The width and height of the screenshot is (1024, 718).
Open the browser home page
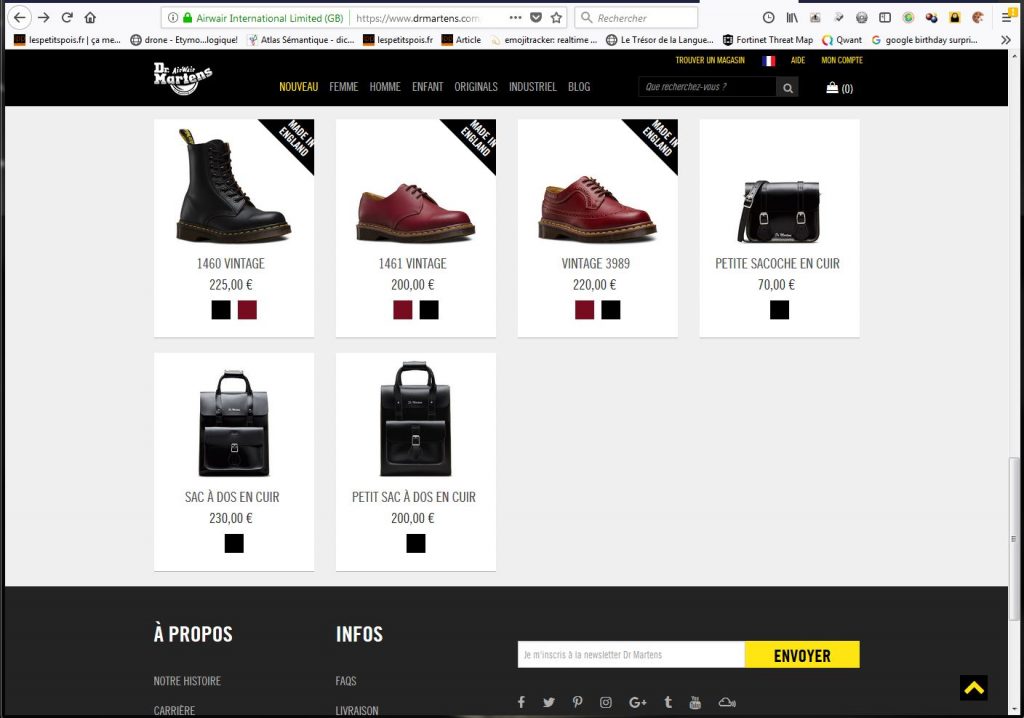click(90, 18)
